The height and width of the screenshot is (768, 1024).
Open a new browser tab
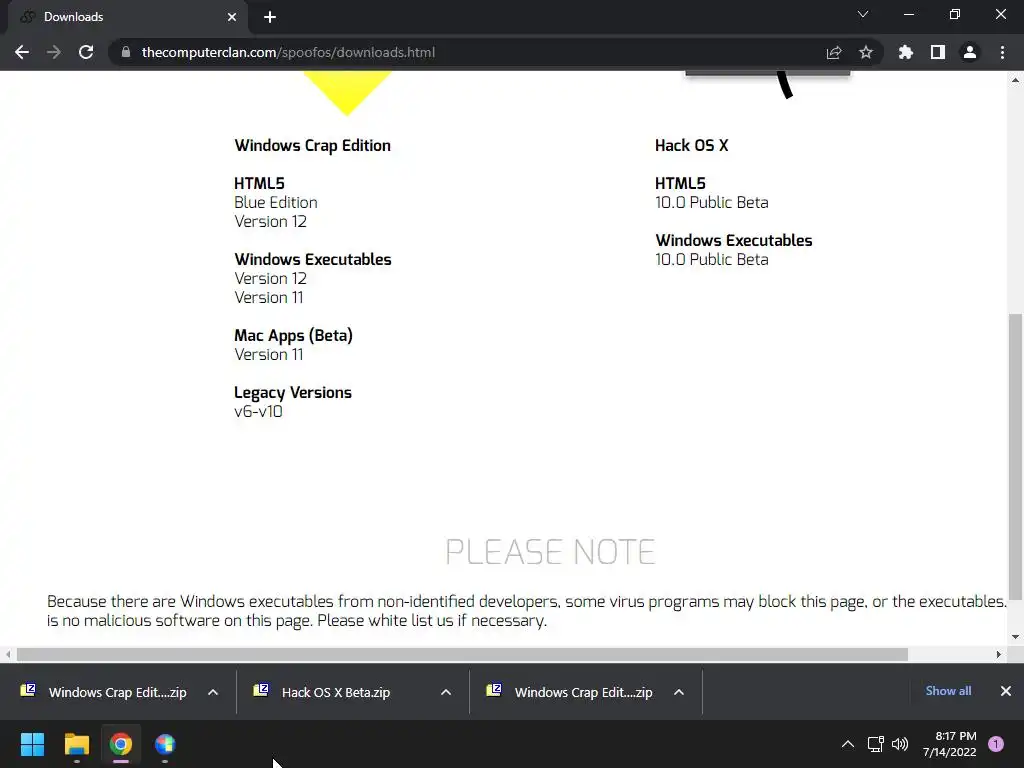(x=270, y=17)
